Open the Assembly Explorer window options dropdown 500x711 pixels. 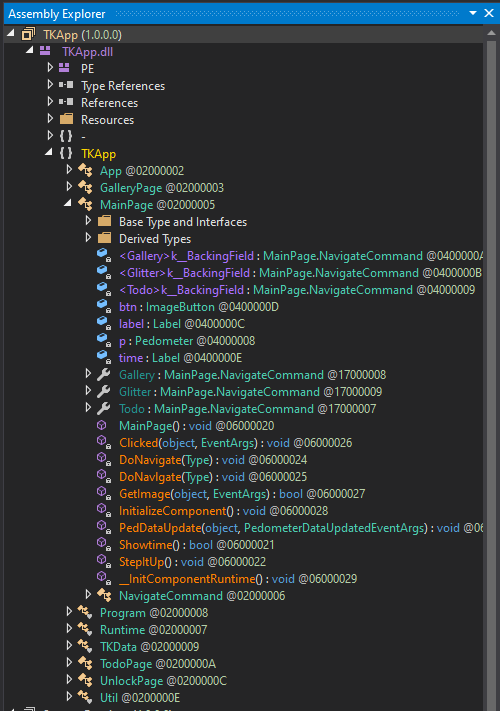pos(473,13)
